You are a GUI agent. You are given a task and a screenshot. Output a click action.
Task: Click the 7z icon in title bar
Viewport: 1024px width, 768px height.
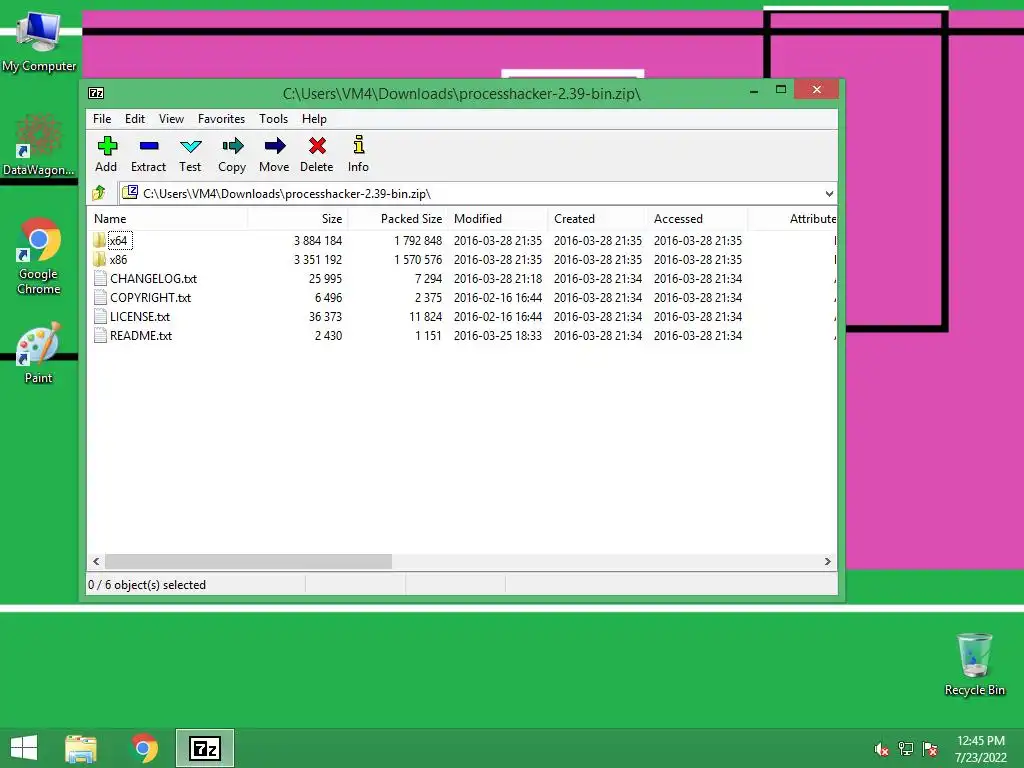pos(96,93)
